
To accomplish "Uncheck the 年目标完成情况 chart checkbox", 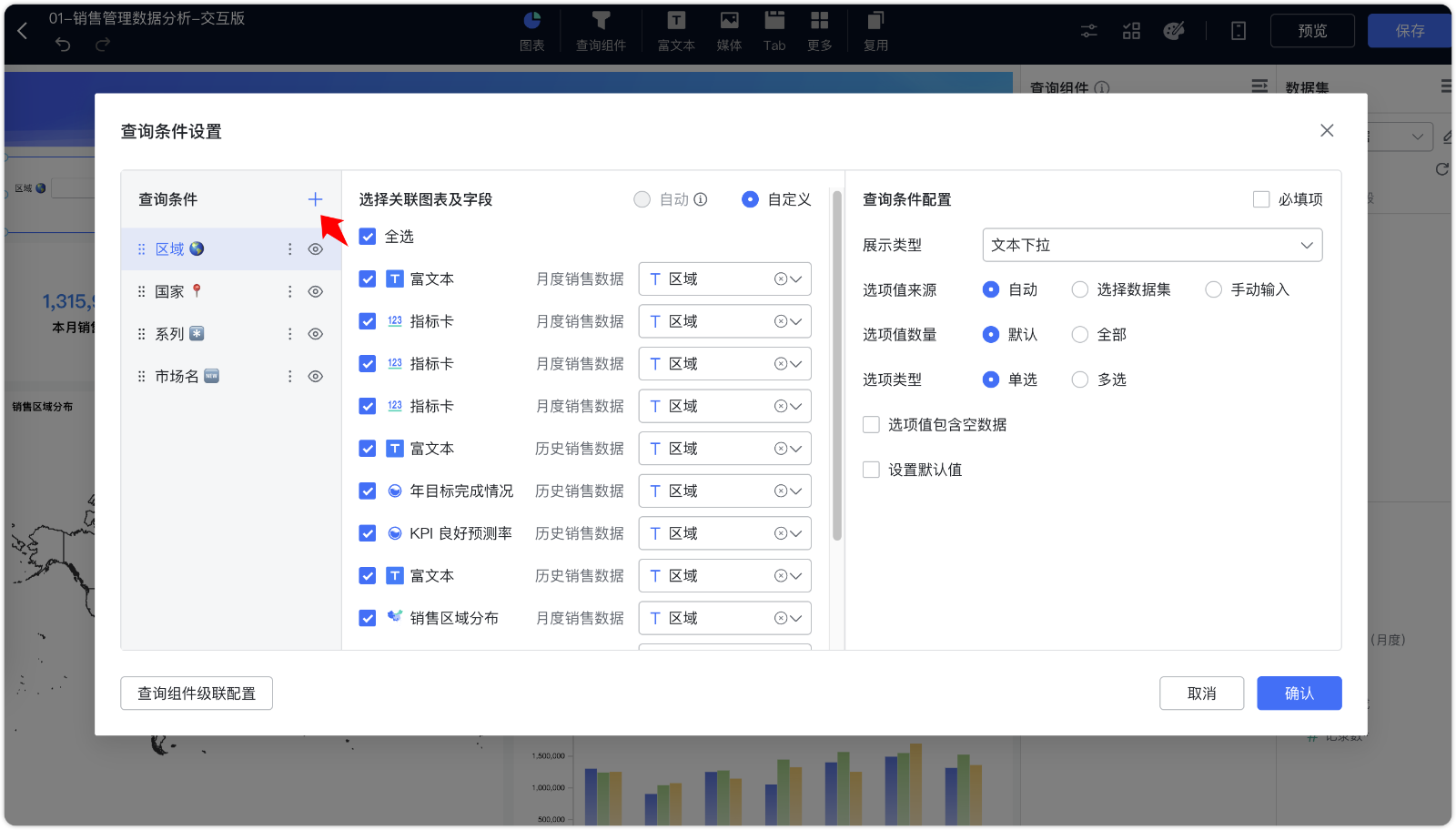I will 368,491.
